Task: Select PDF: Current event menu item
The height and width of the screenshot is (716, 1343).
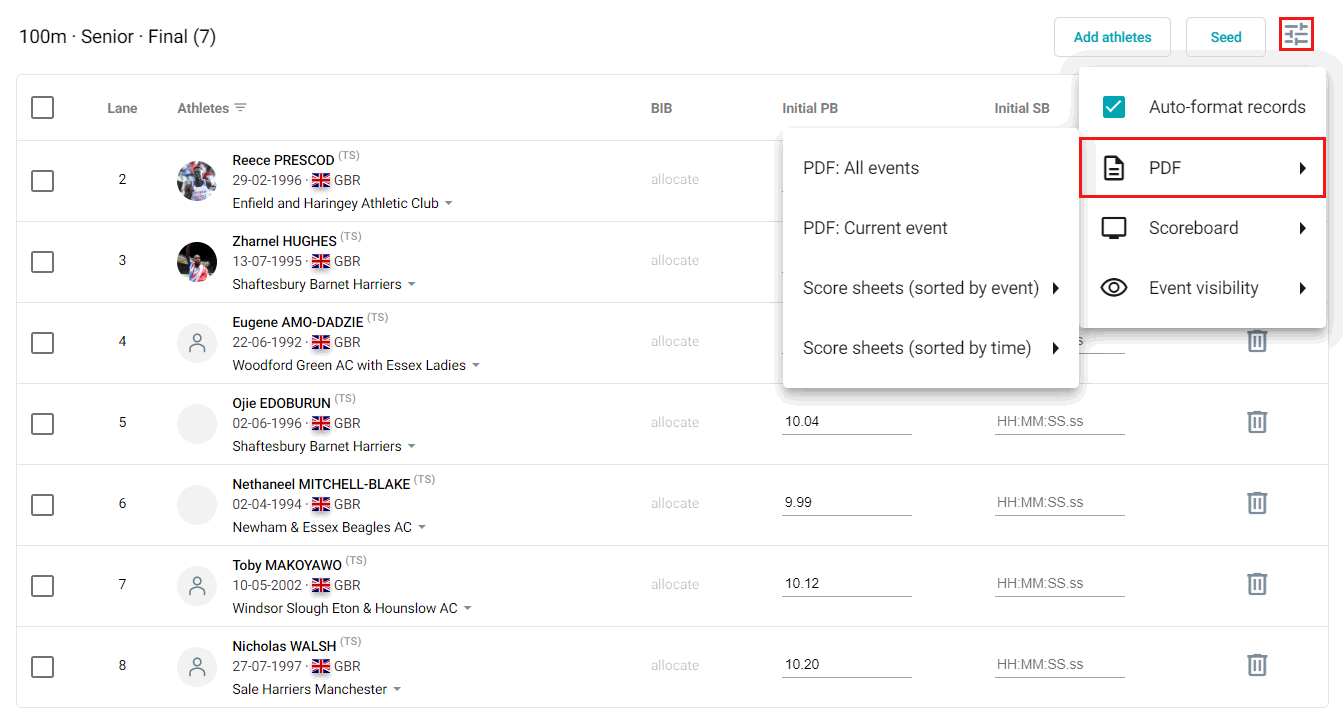Action: click(875, 227)
